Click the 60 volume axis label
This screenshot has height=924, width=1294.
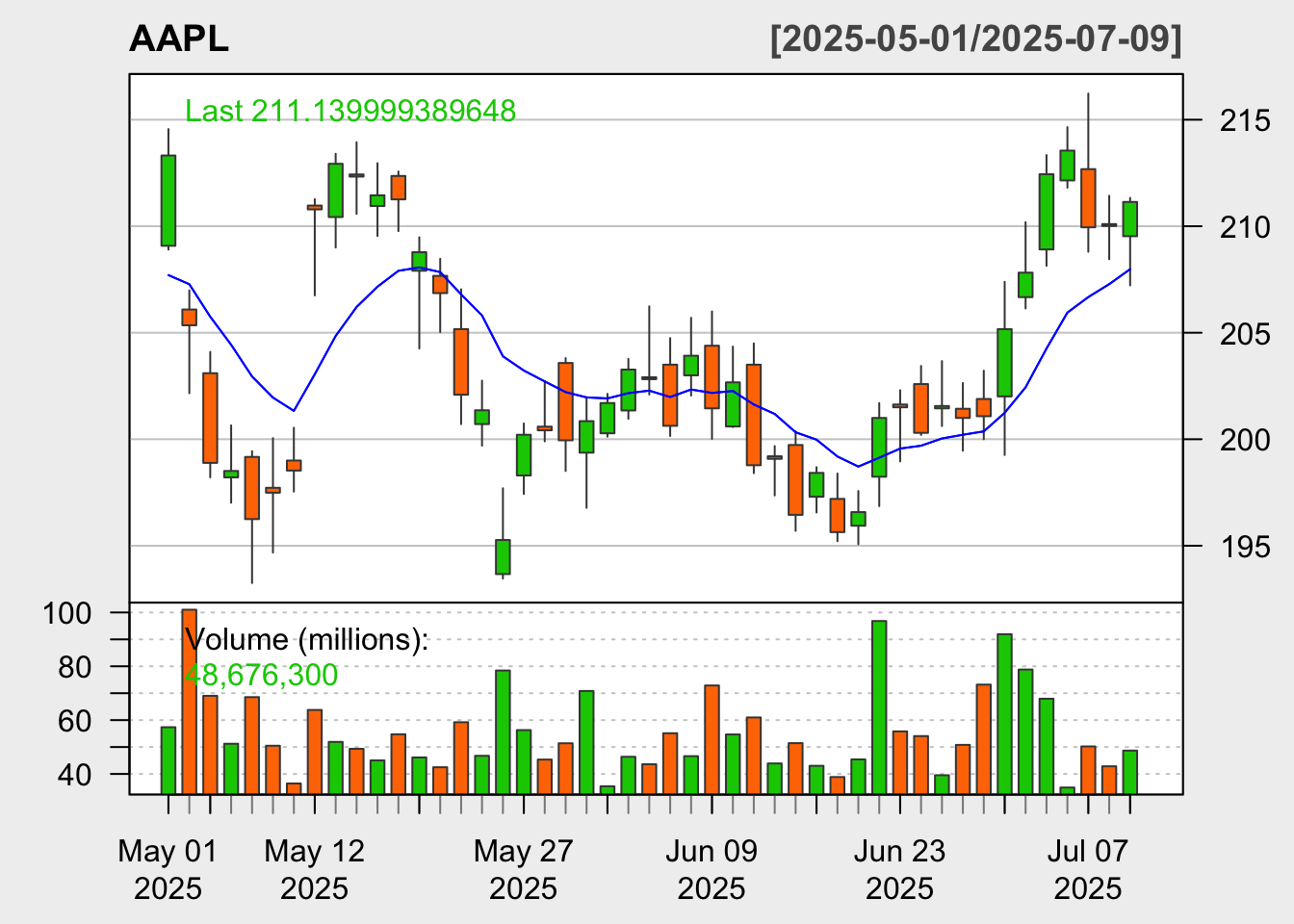pyautogui.click(x=75, y=721)
